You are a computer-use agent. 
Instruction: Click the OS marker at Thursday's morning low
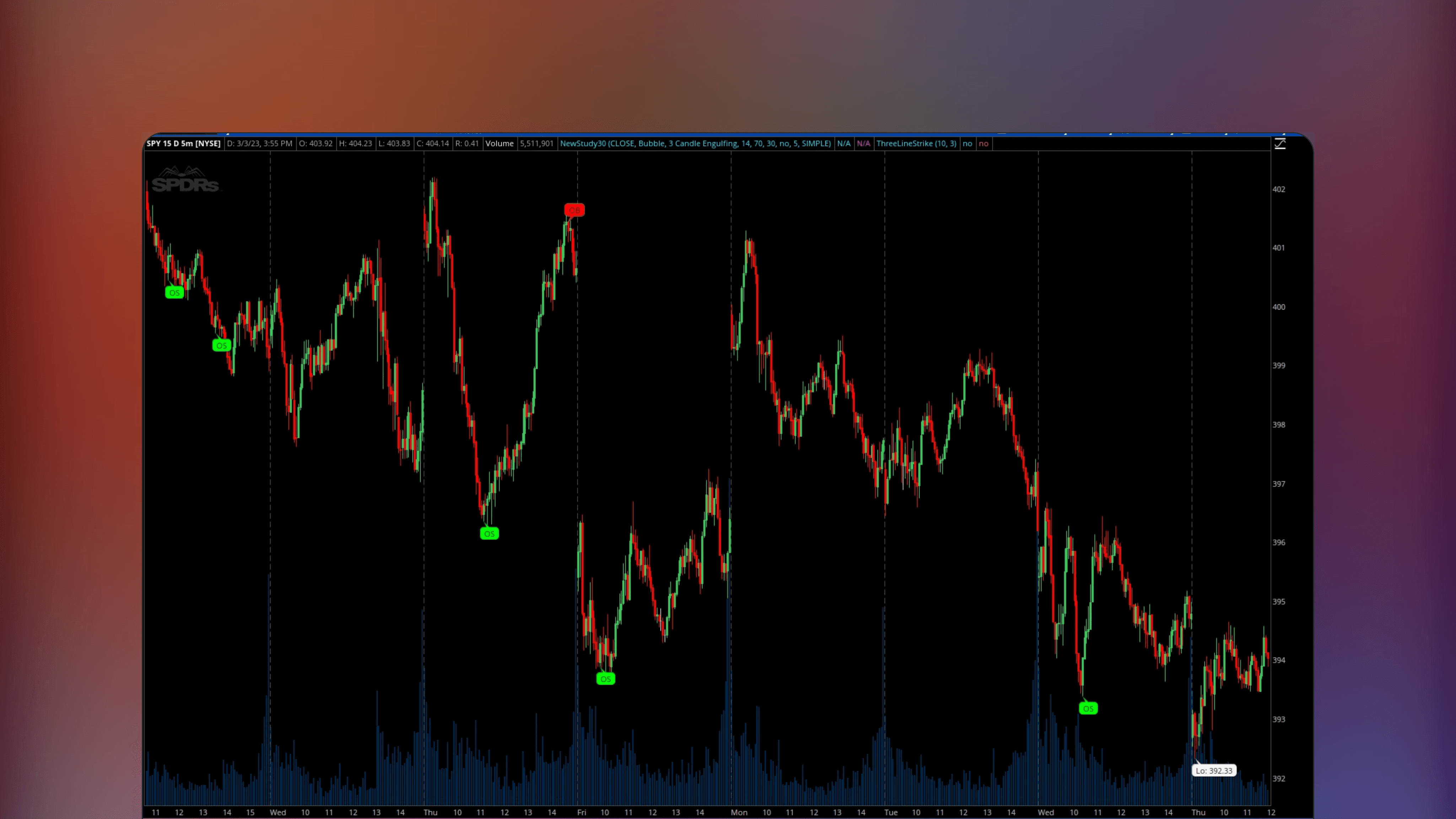coord(490,533)
